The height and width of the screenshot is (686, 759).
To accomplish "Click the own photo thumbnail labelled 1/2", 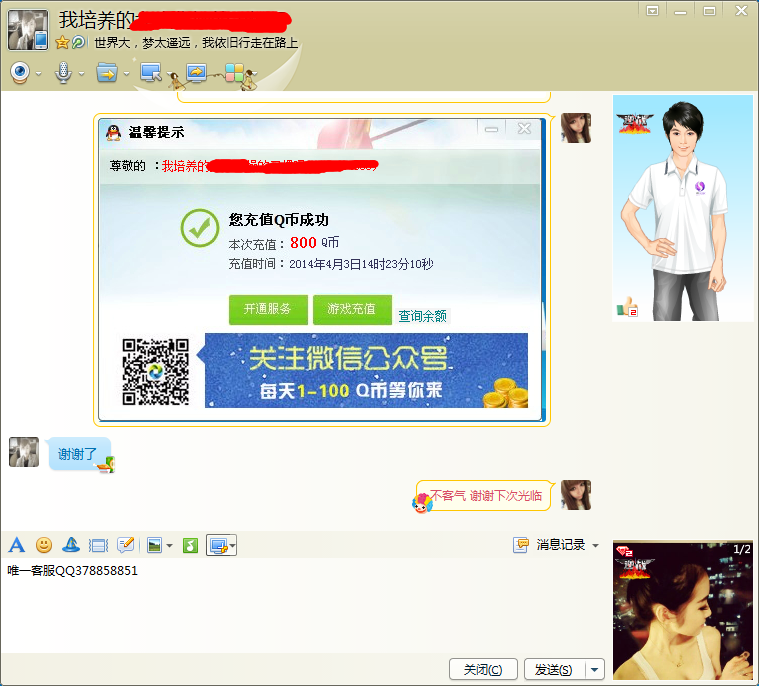I will [x=683, y=611].
